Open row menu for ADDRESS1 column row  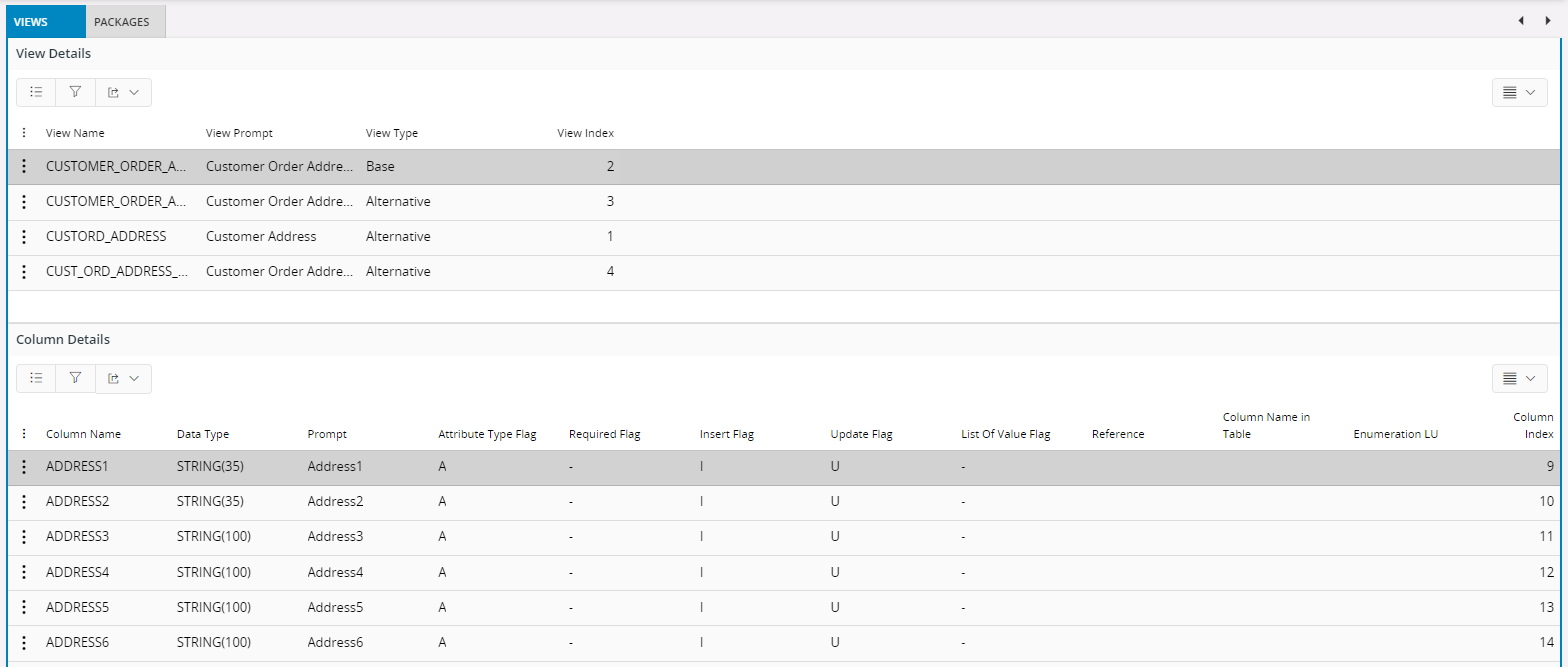click(x=24, y=467)
